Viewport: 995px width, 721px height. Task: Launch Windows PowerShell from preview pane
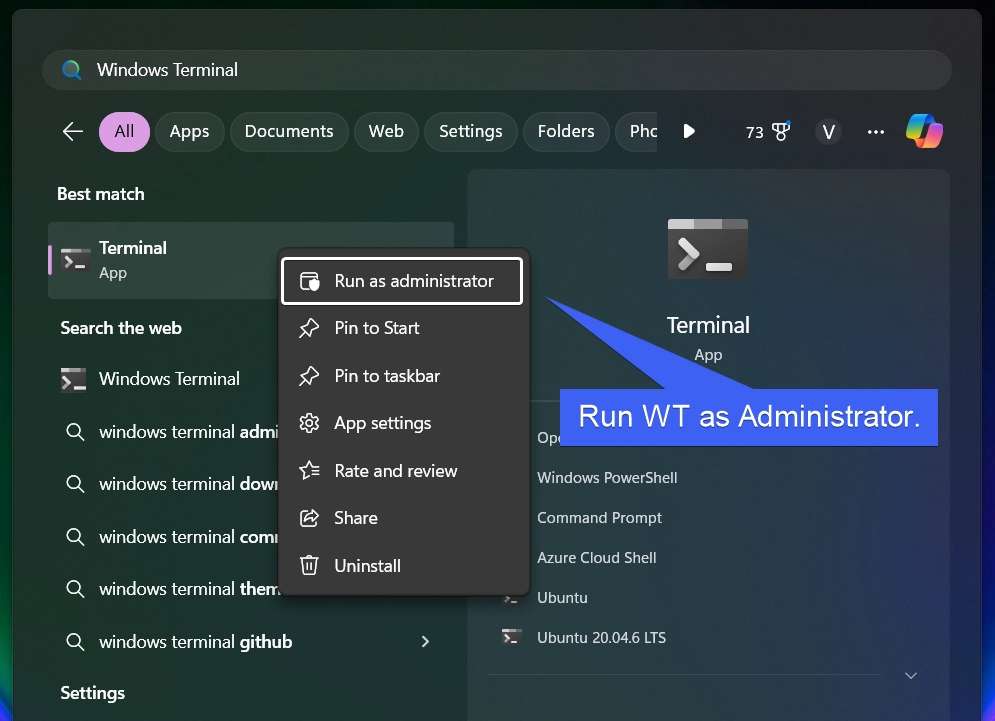click(607, 478)
